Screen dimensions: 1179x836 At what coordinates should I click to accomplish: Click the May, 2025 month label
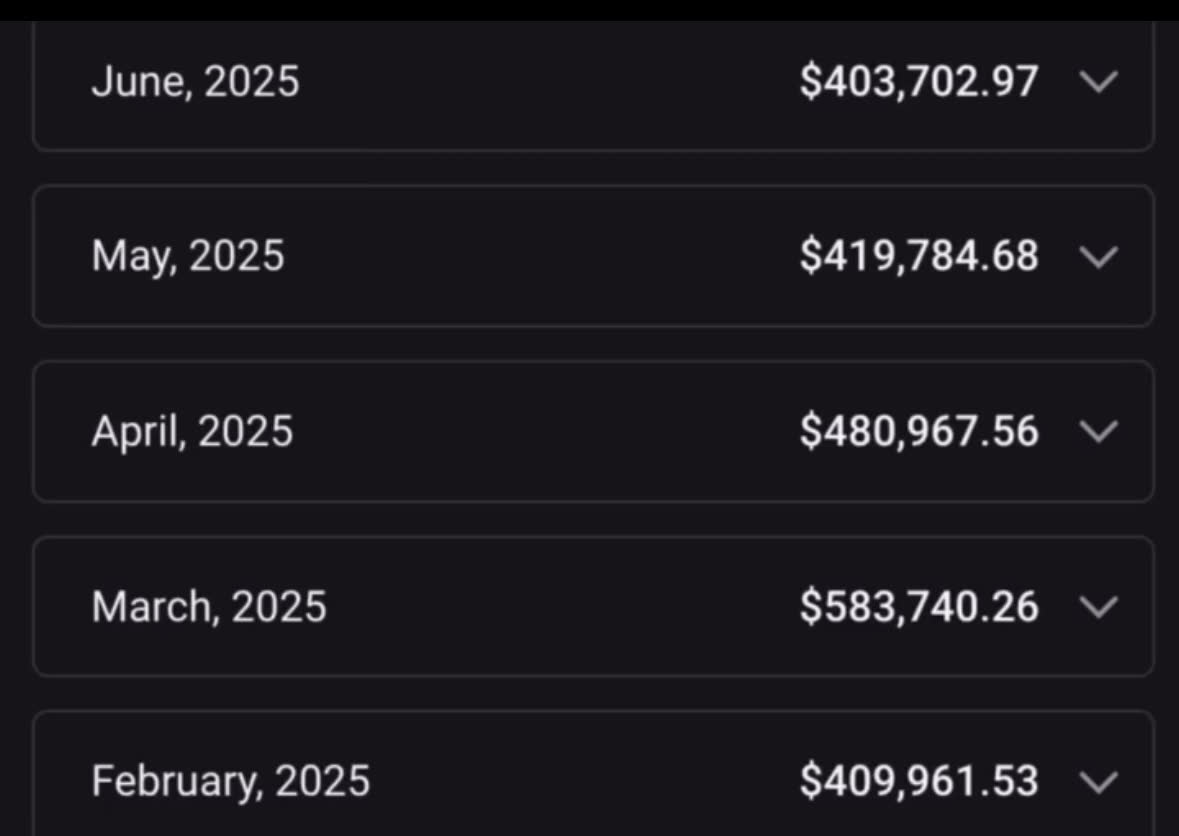[x=188, y=256]
